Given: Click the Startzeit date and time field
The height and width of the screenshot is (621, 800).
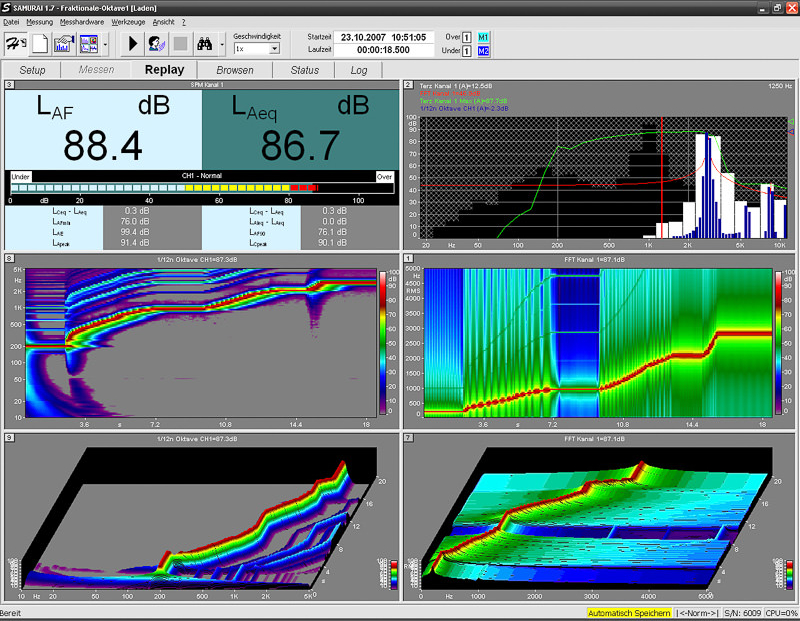Looking at the screenshot, I should pos(384,37).
